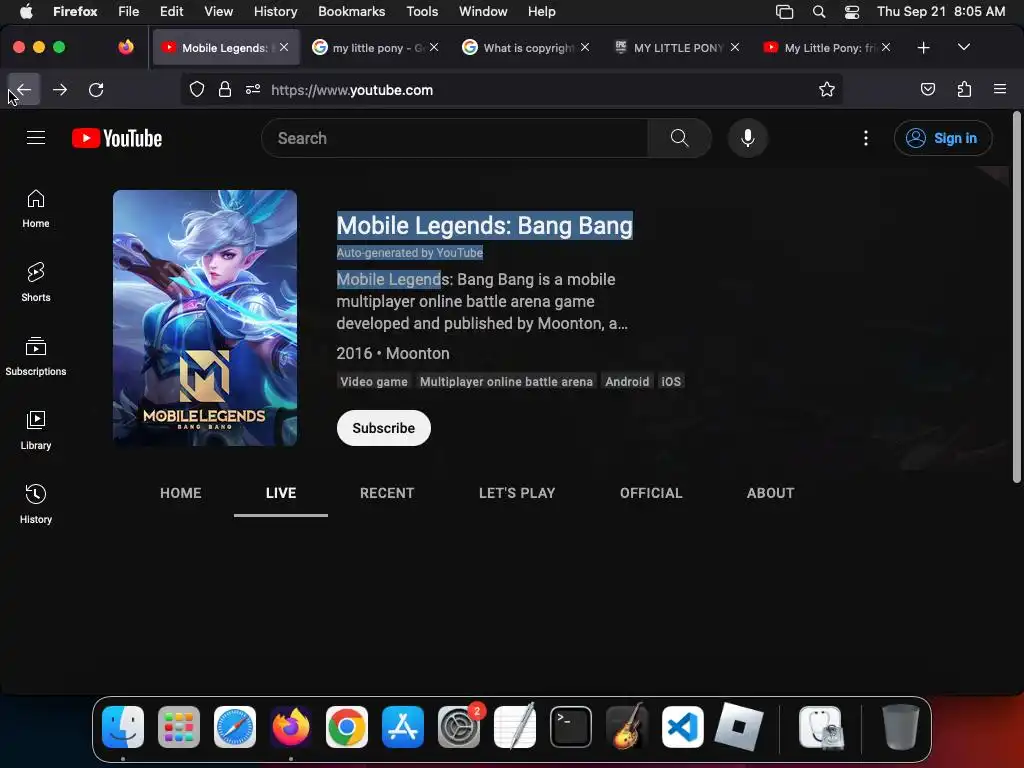Subscribe to Mobile Legends: Bang Bang channel

coord(384,428)
